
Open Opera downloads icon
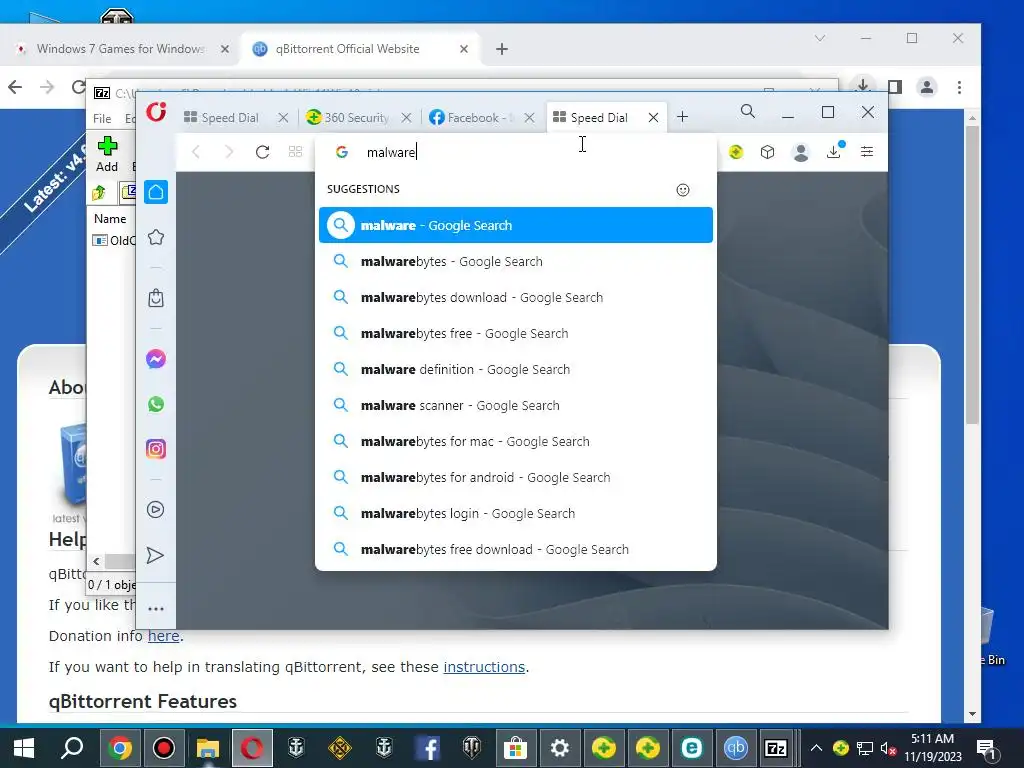click(x=835, y=151)
